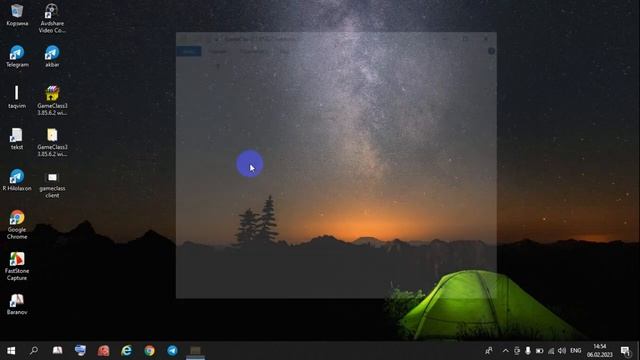Select the tekst desktop shortcut
This screenshot has width=640, height=360.
[x=17, y=138]
